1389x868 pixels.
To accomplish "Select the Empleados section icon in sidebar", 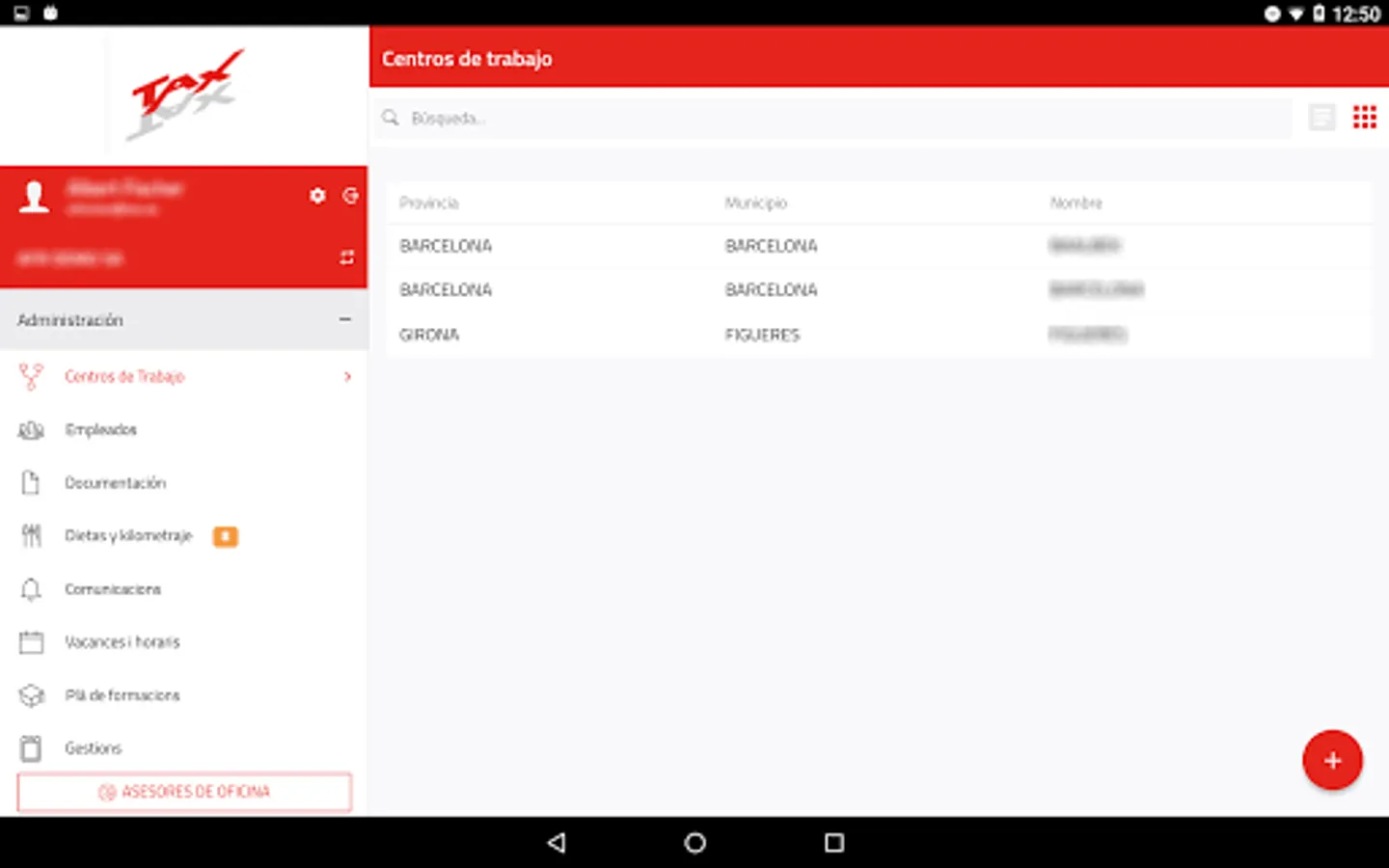I will pos(30,430).
